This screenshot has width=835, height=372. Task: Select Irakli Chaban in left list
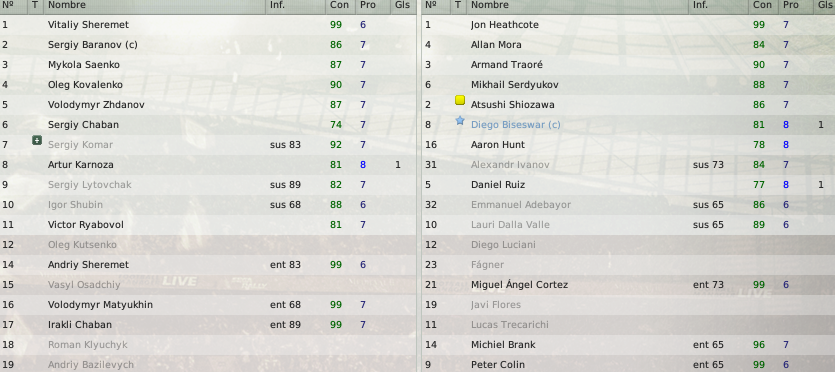point(79,325)
